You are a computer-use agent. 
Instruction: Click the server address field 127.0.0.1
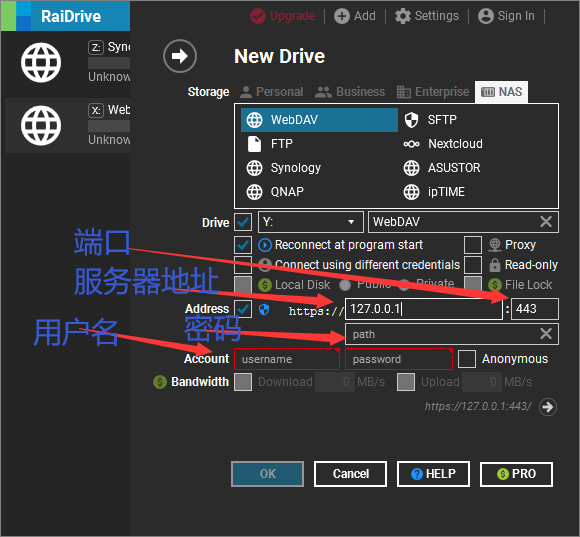pos(424,309)
